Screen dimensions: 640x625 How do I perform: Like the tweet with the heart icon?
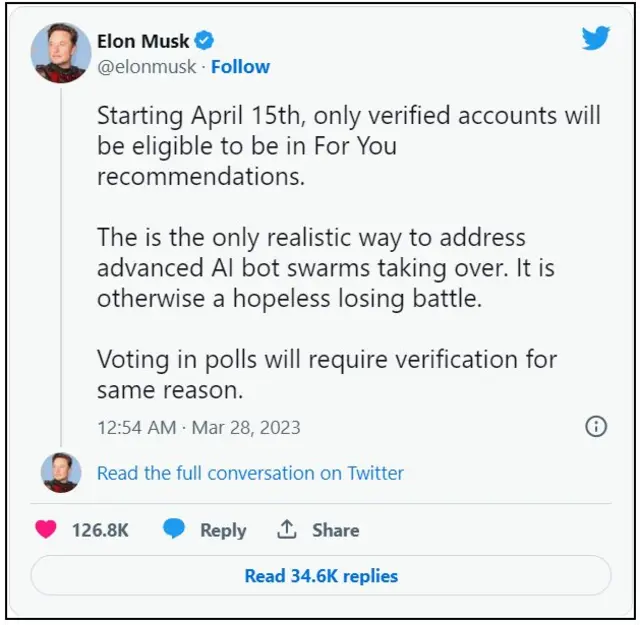coord(46,530)
